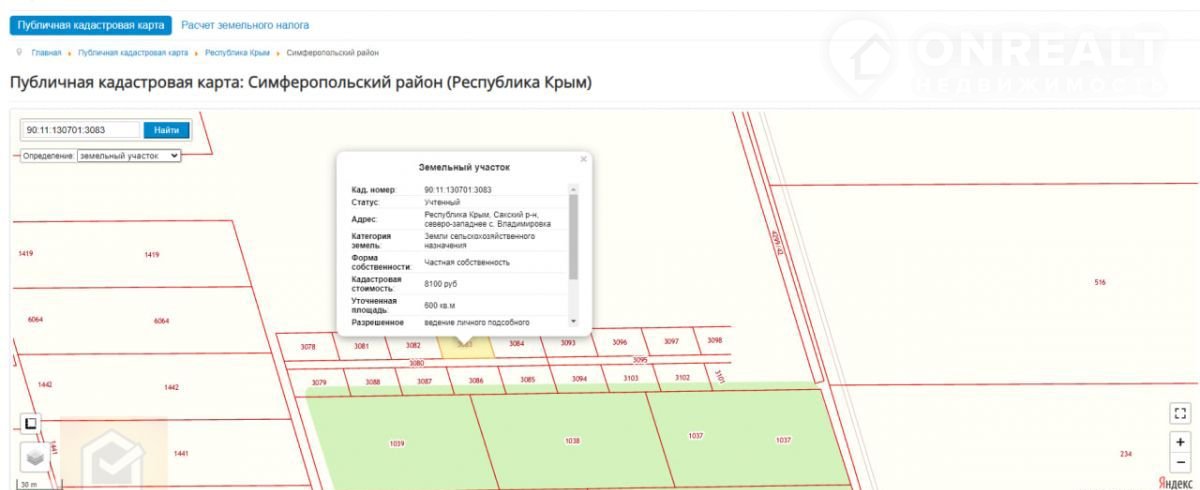Zoom in with the plus button
Viewport: 1200px width, 490px height.
1181,441
